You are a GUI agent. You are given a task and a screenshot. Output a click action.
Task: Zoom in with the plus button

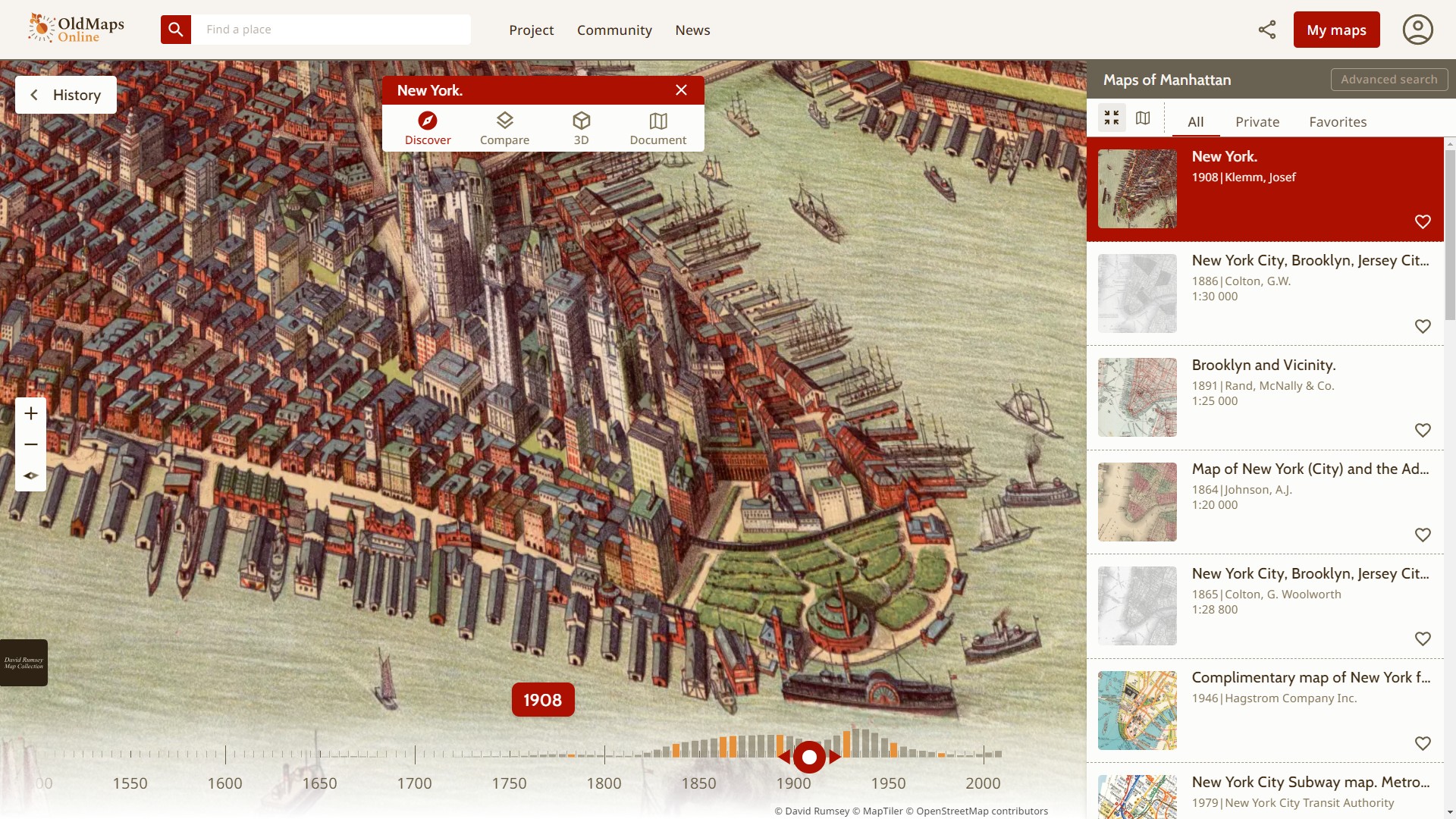tap(31, 413)
